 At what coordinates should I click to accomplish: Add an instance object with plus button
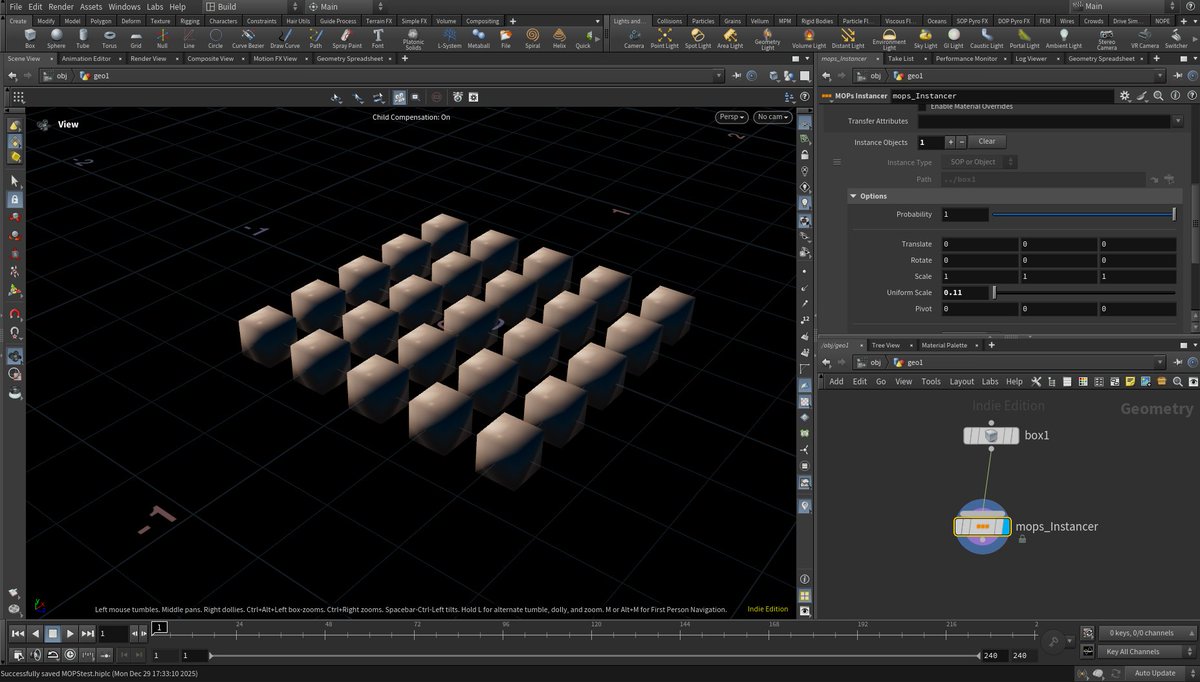pos(950,142)
